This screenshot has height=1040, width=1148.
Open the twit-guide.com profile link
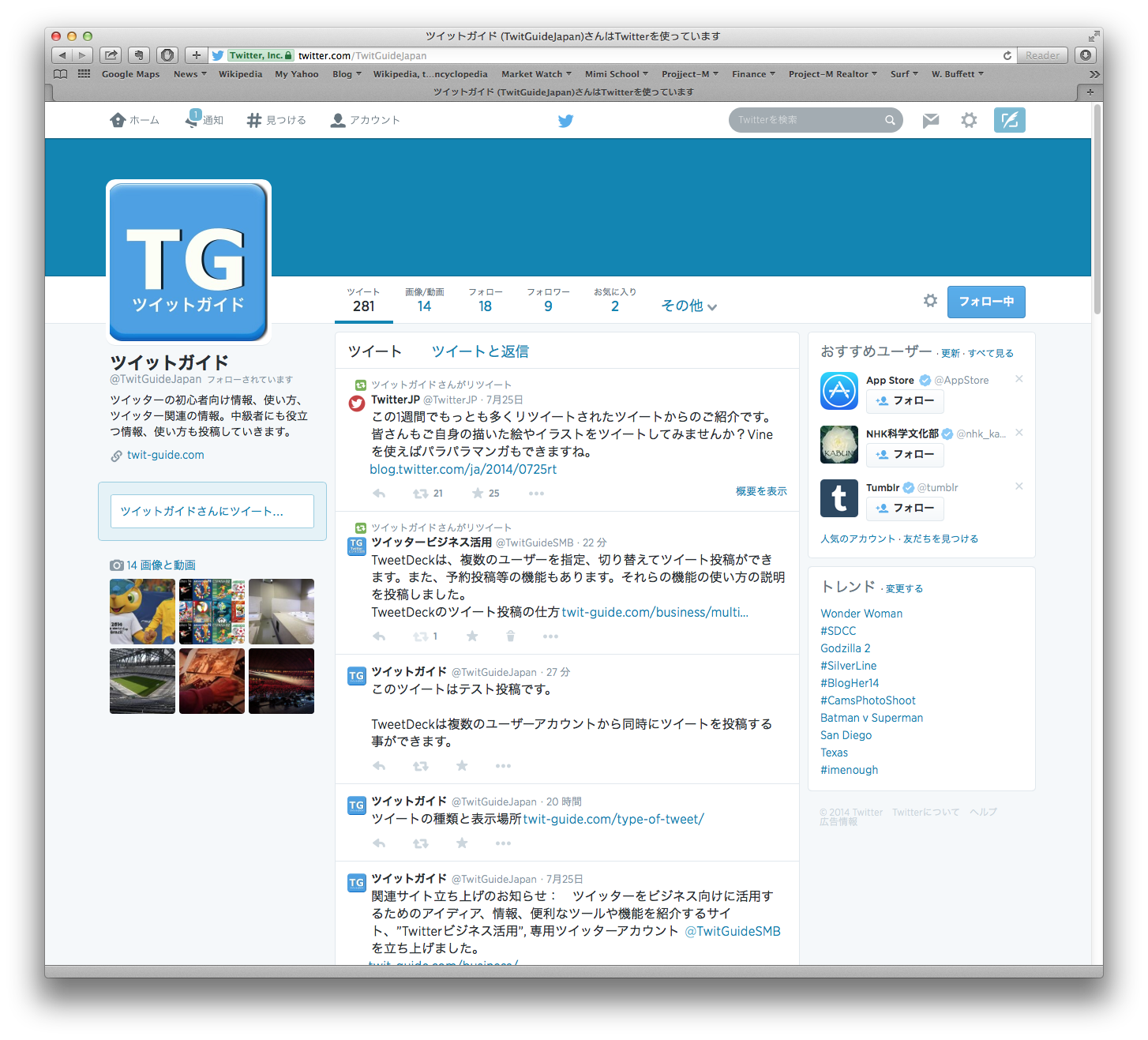pos(165,455)
